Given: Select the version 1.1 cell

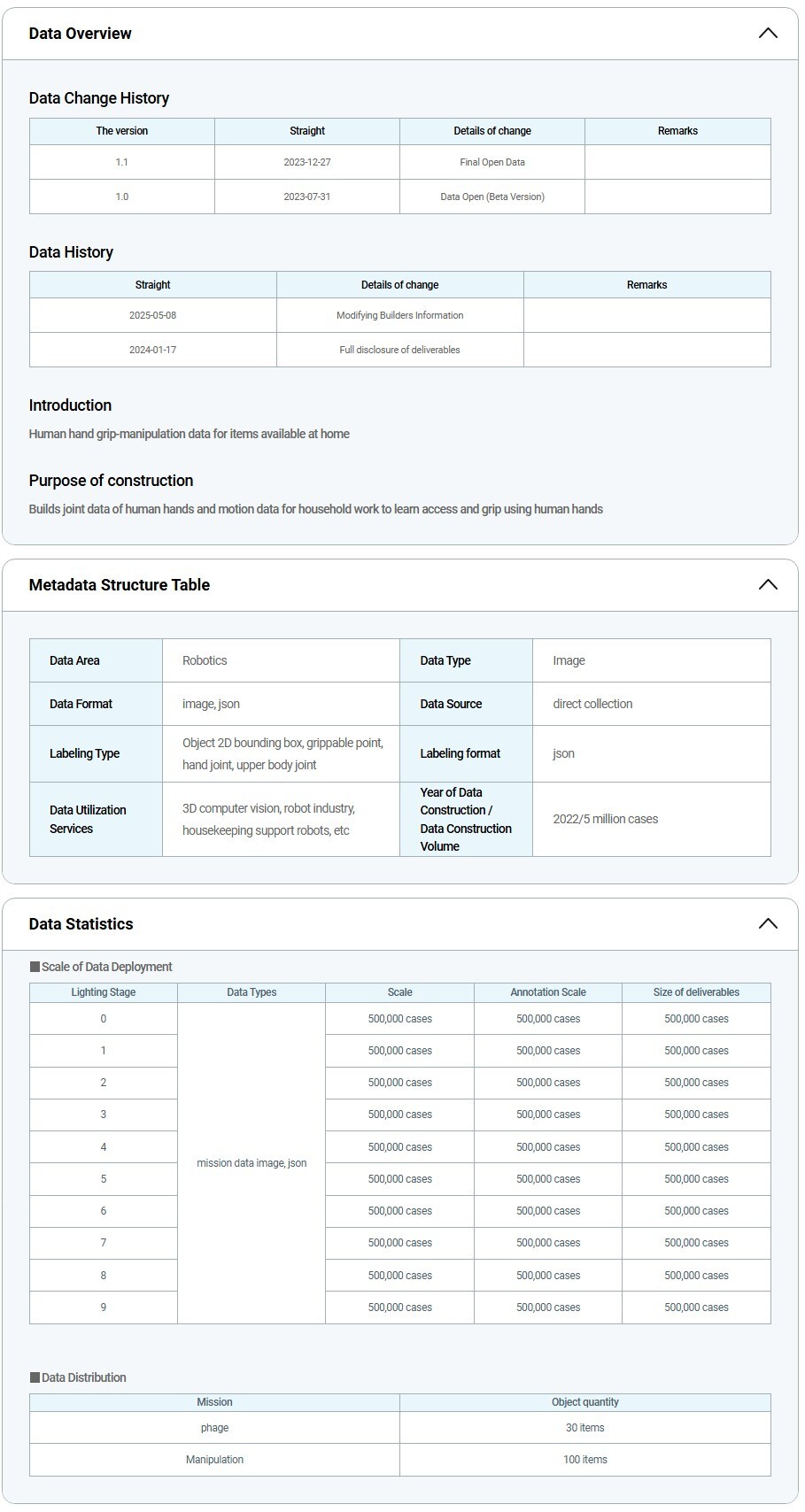Looking at the screenshot, I should coord(121,163).
